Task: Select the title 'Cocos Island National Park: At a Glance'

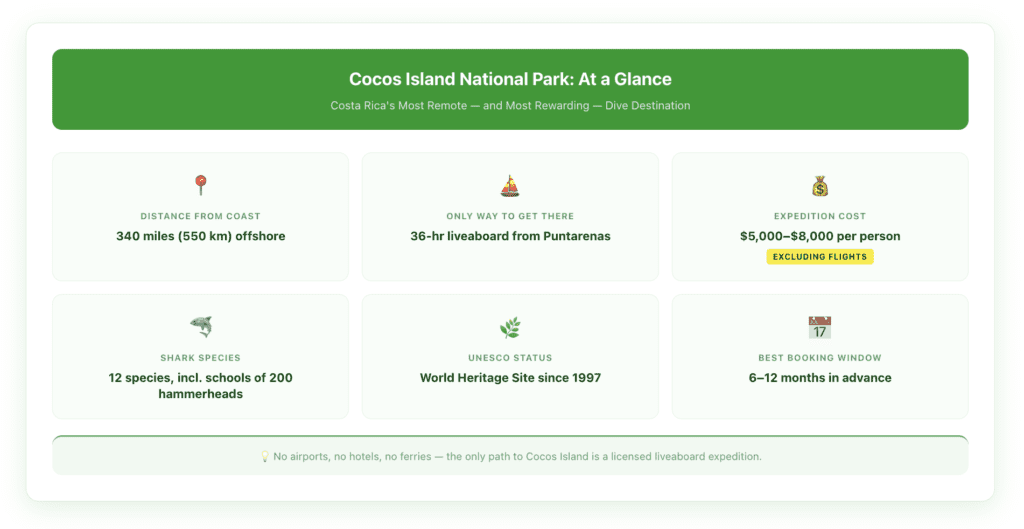Action: point(510,79)
